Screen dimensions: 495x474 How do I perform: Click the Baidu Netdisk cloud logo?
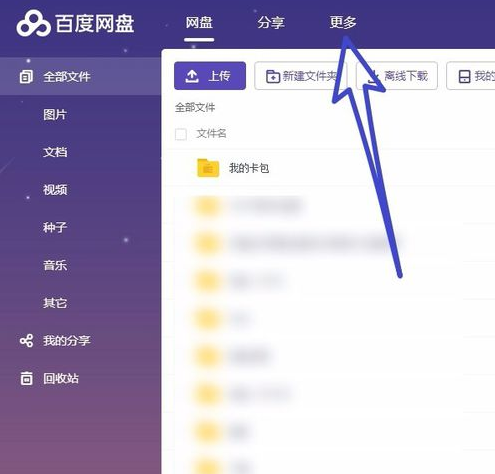(33, 23)
